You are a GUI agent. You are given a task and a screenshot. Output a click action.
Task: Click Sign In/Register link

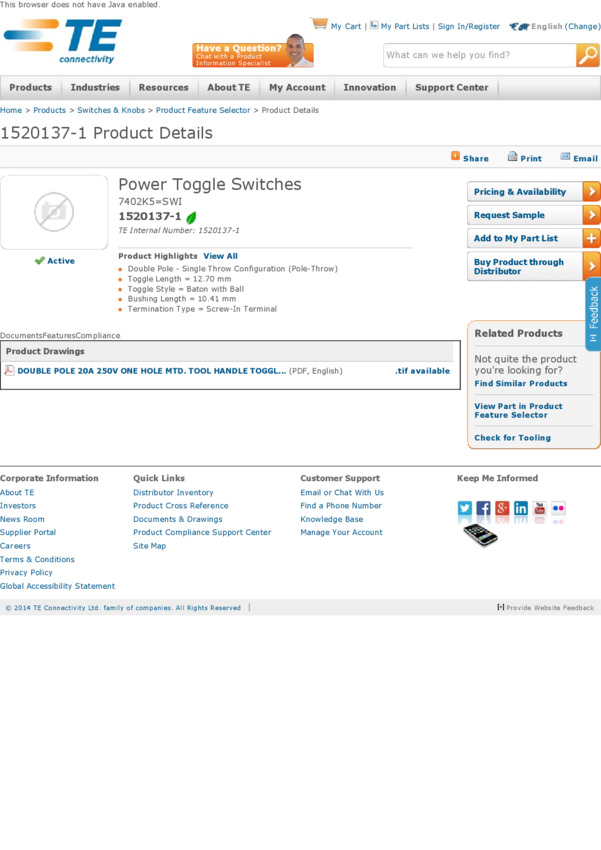[x=469, y=26]
